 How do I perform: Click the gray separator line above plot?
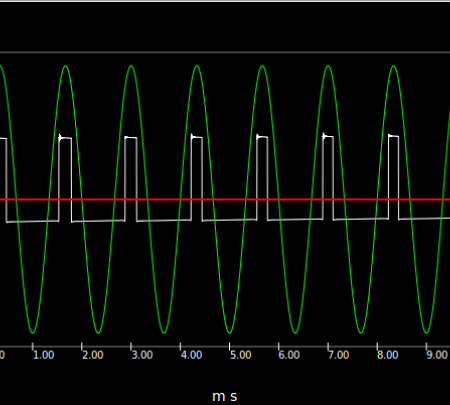(x=225, y=52)
